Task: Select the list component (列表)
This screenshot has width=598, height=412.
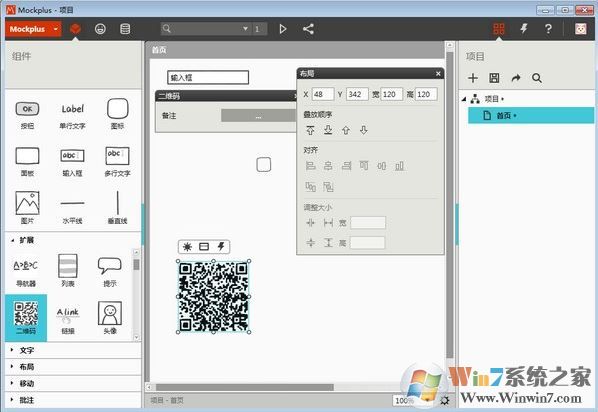Action: [68, 270]
